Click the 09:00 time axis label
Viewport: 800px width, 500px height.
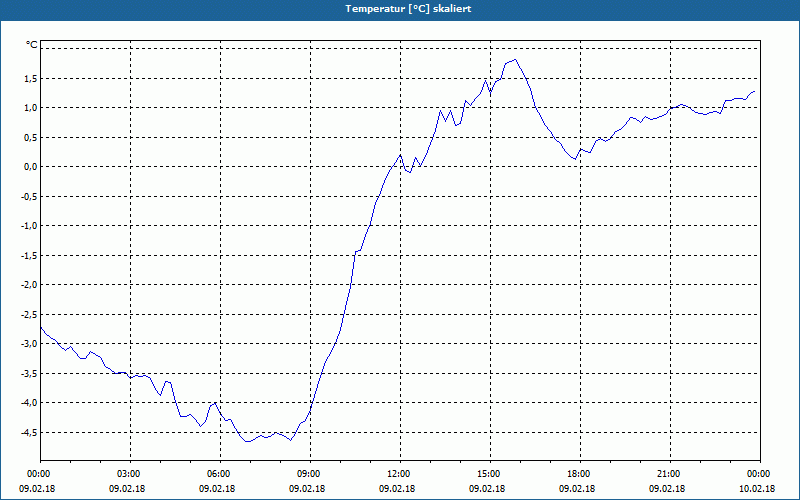click(308, 474)
